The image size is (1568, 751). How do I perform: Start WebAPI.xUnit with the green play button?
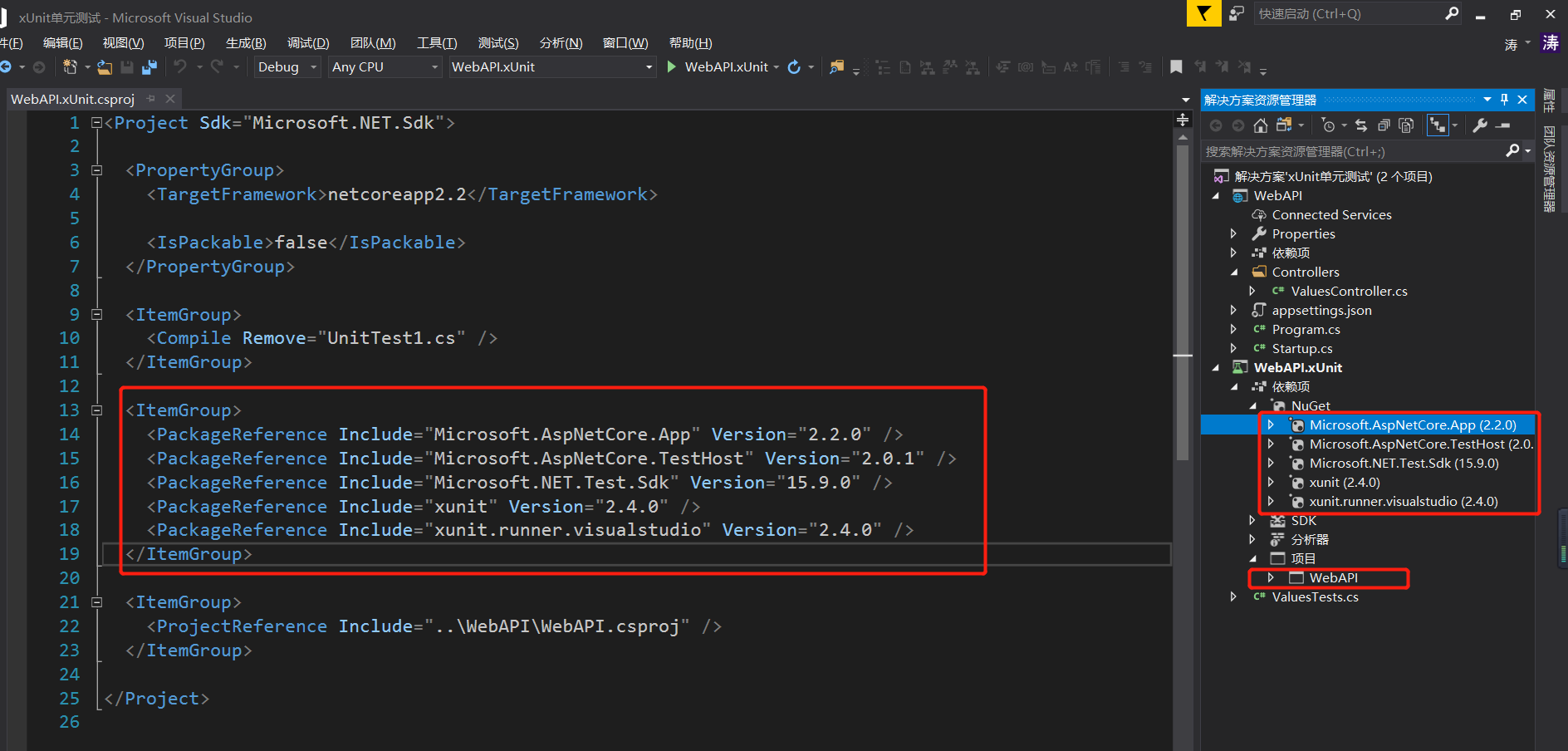tap(672, 66)
